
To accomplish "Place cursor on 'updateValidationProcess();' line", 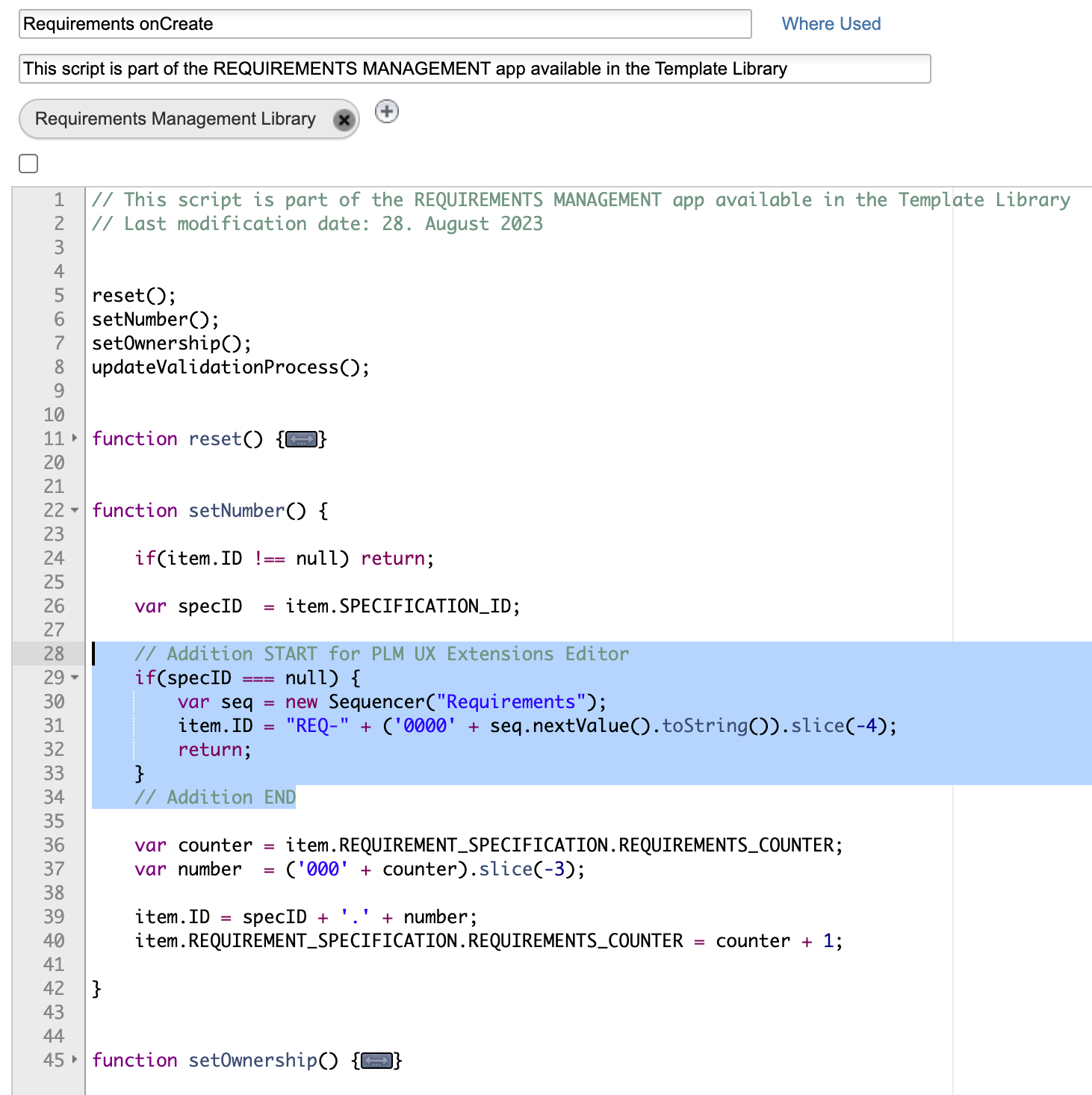I will tap(231, 367).
